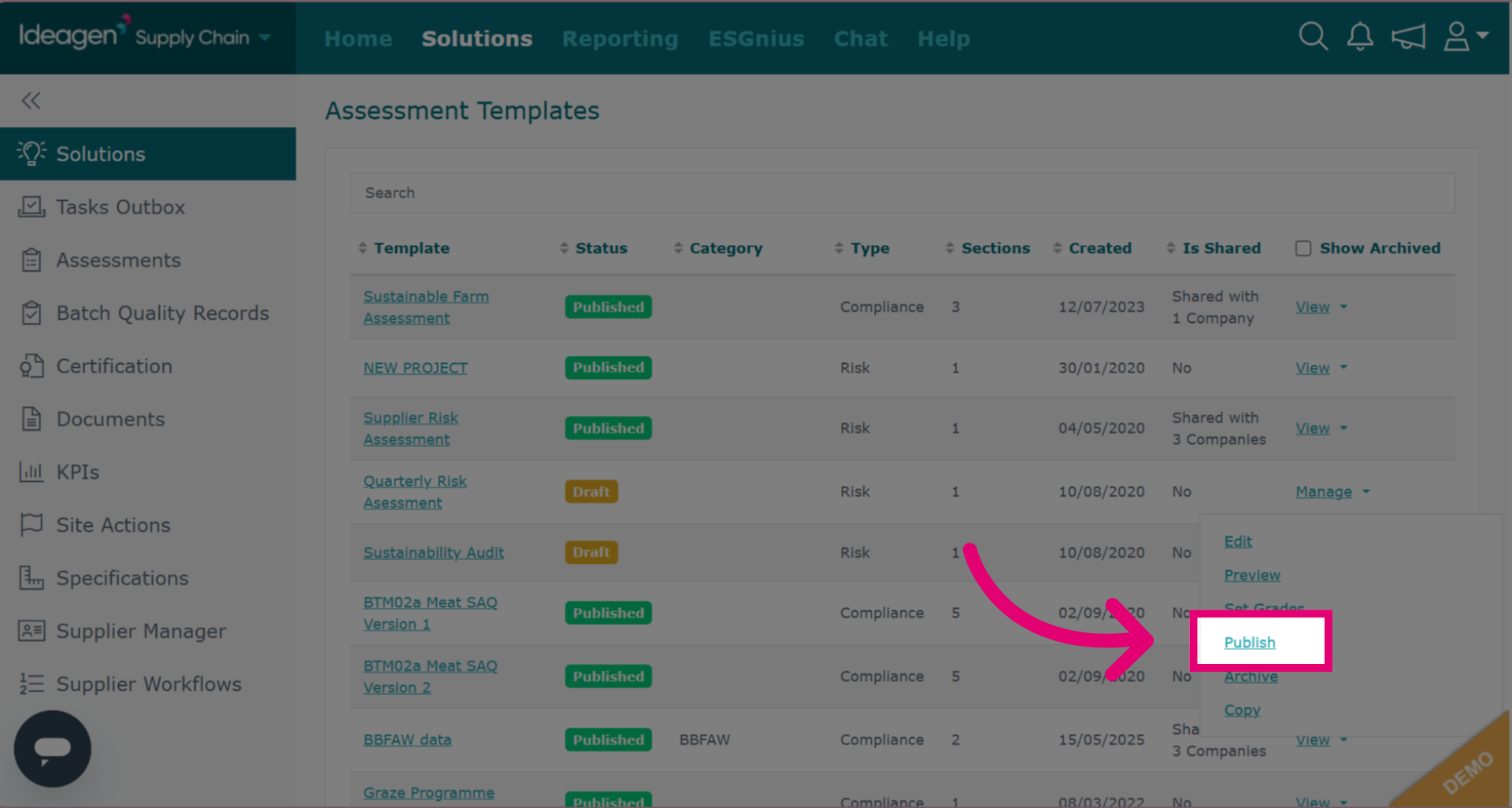Open the chat bubble widget
Image resolution: width=1512 pixels, height=808 pixels.
point(53,749)
